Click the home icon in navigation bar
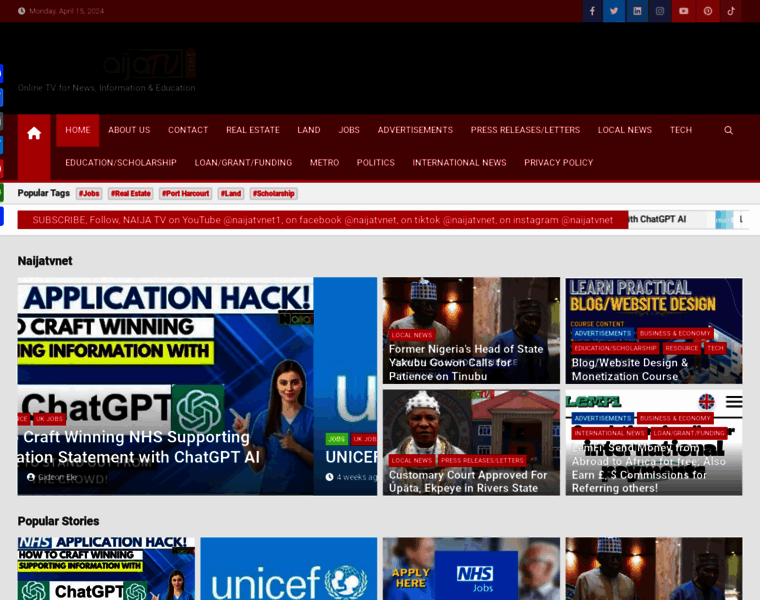This screenshot has width=760, height=600. [x=34, y=133]
